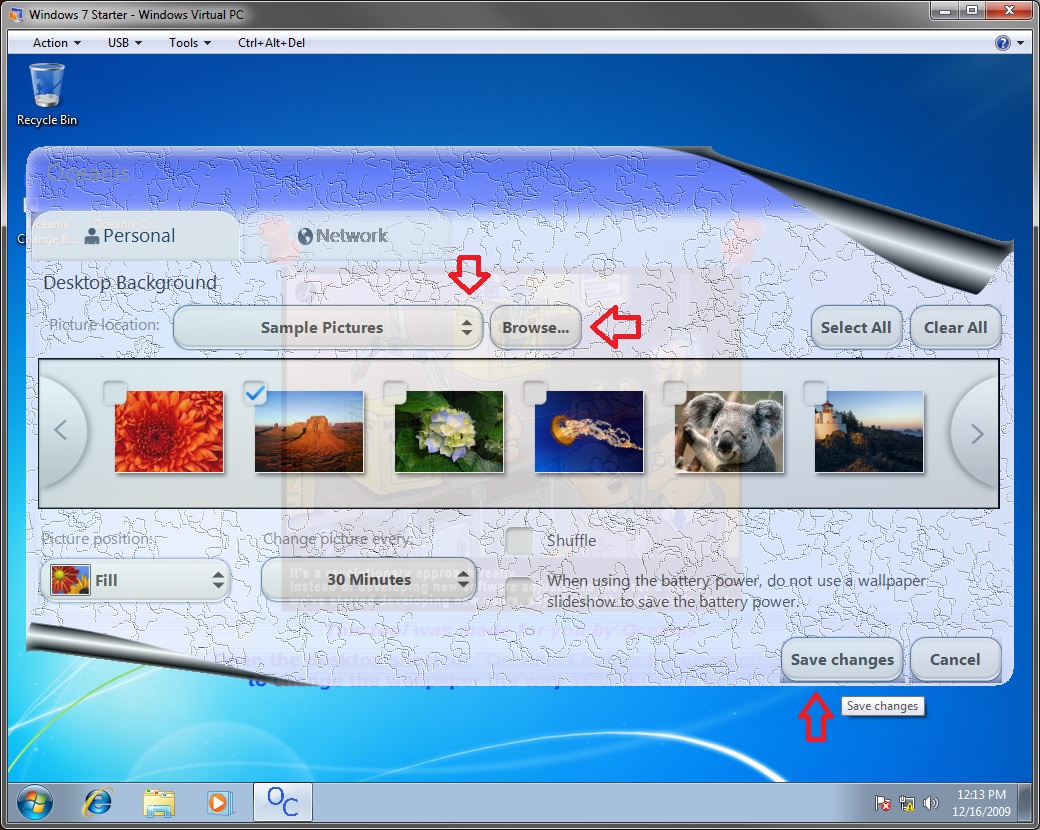1040x830 pixels.
Task: Switch to the Network tab
Action: pos(344,236)
